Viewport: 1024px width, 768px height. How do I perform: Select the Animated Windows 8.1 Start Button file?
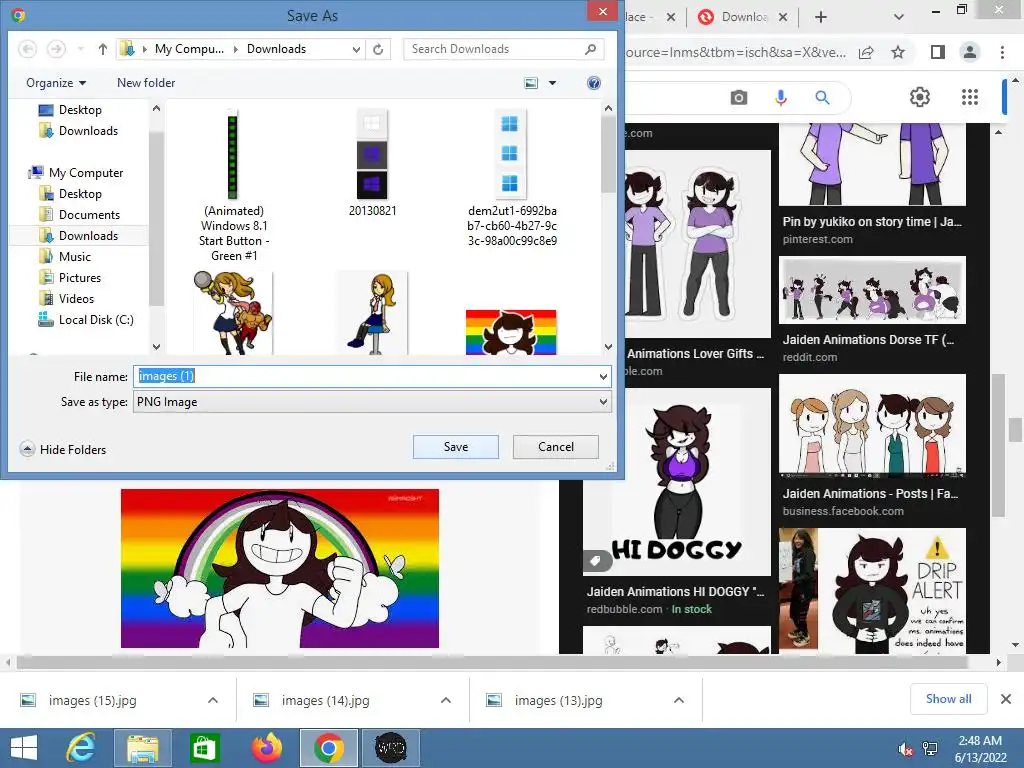point(234,186)
